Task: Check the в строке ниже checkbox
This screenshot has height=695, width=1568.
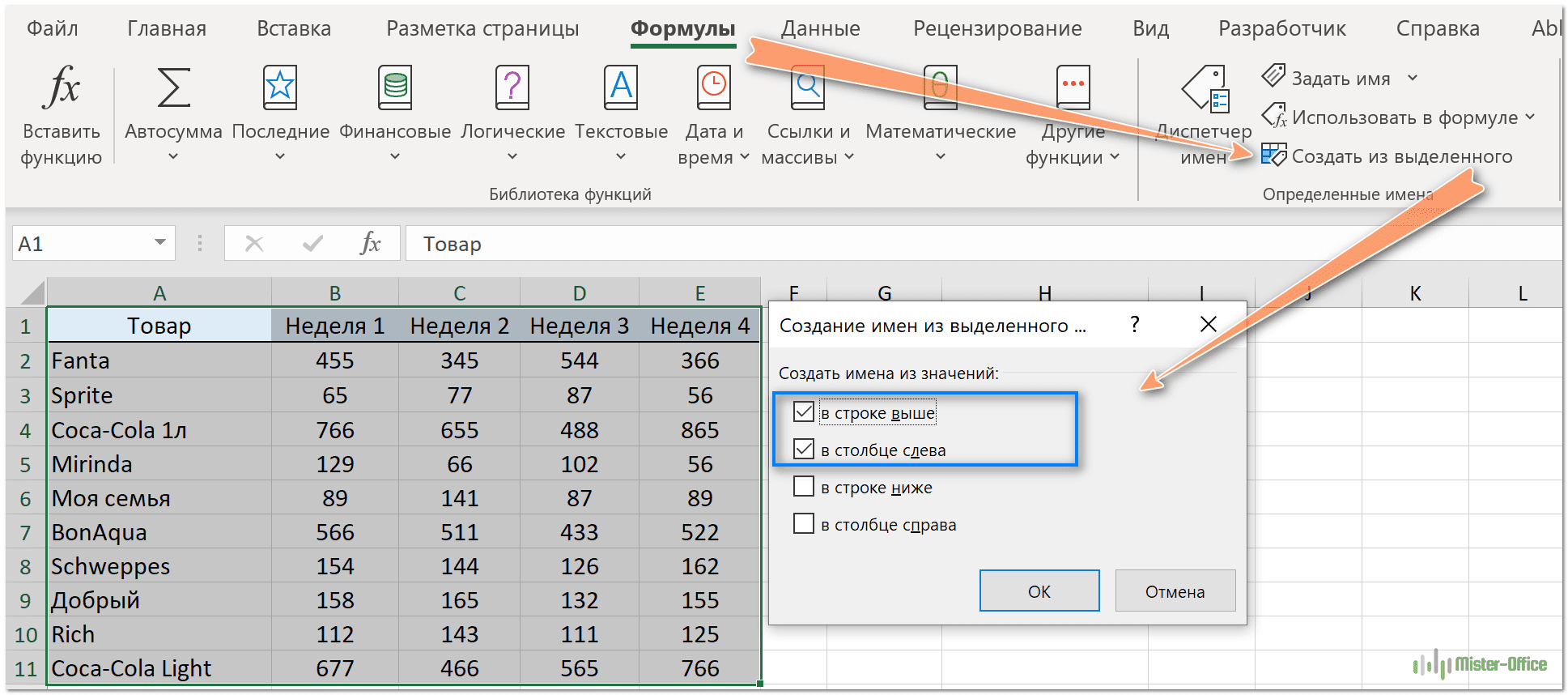Action: [x=804, y=486]
